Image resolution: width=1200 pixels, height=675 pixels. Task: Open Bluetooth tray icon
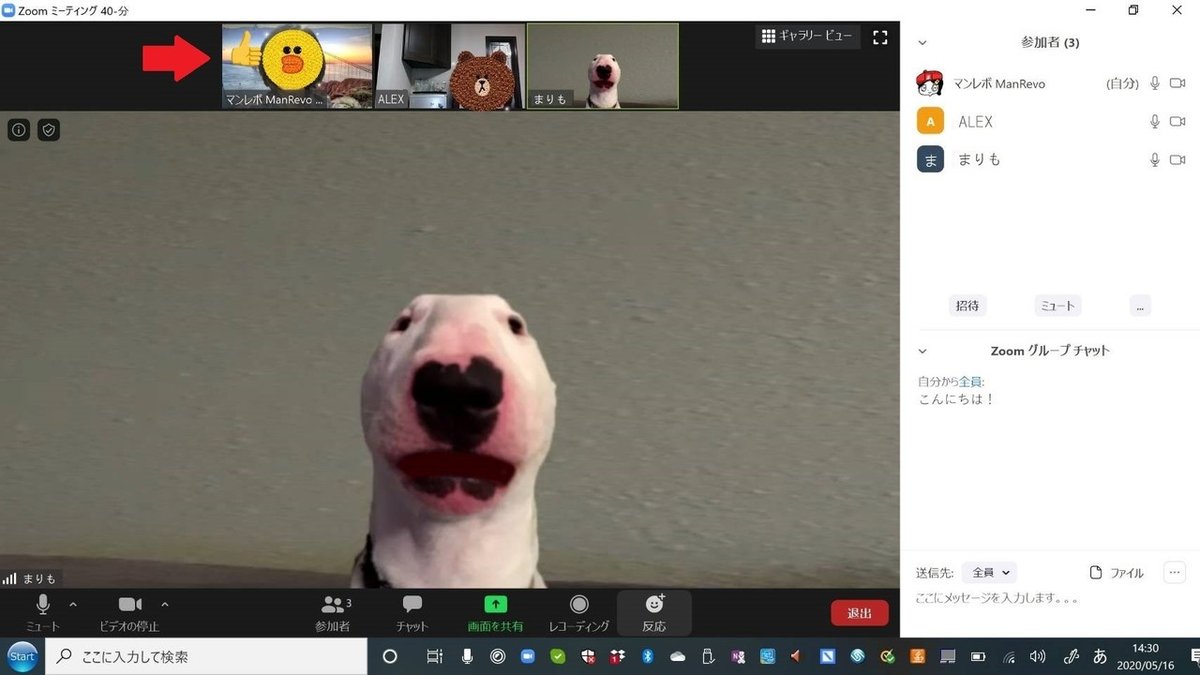tap(647, 657)
